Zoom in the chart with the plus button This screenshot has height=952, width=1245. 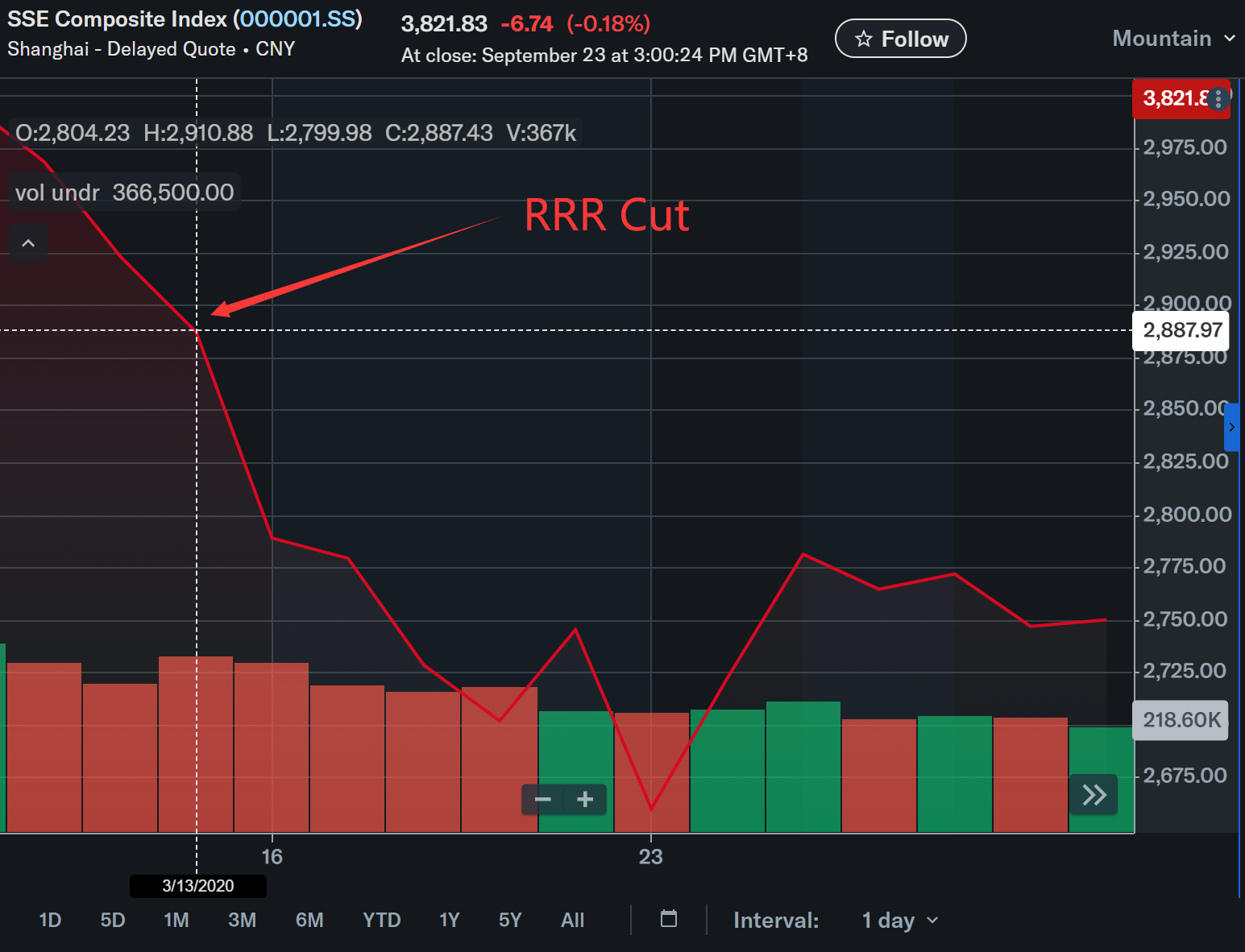coord(585,799)
